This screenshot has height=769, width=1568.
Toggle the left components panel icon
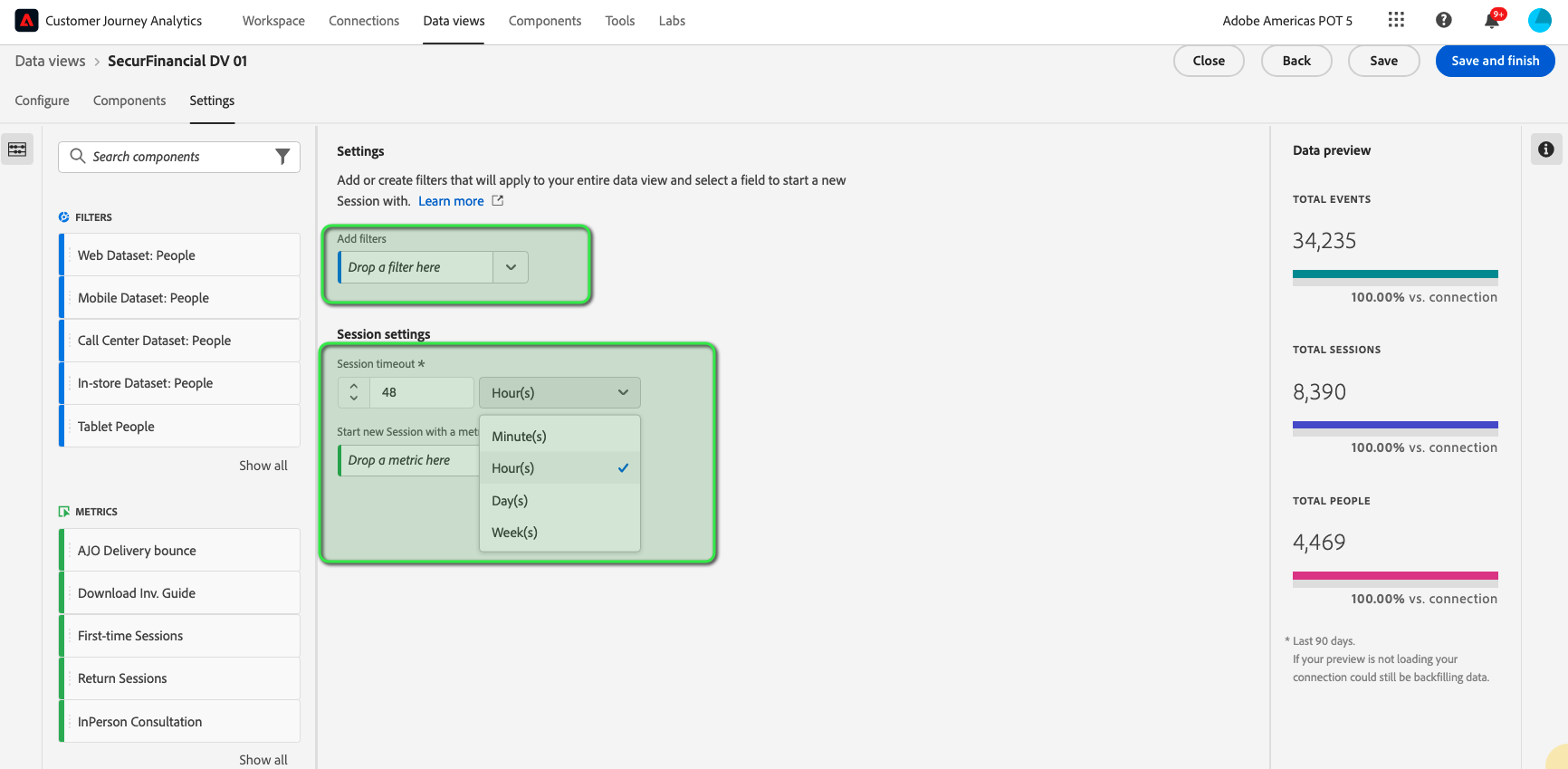17,149
